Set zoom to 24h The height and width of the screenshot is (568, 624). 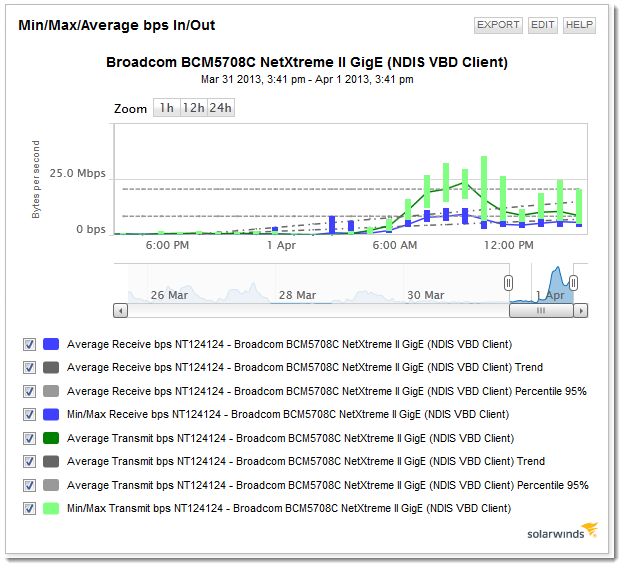point(221,108)
